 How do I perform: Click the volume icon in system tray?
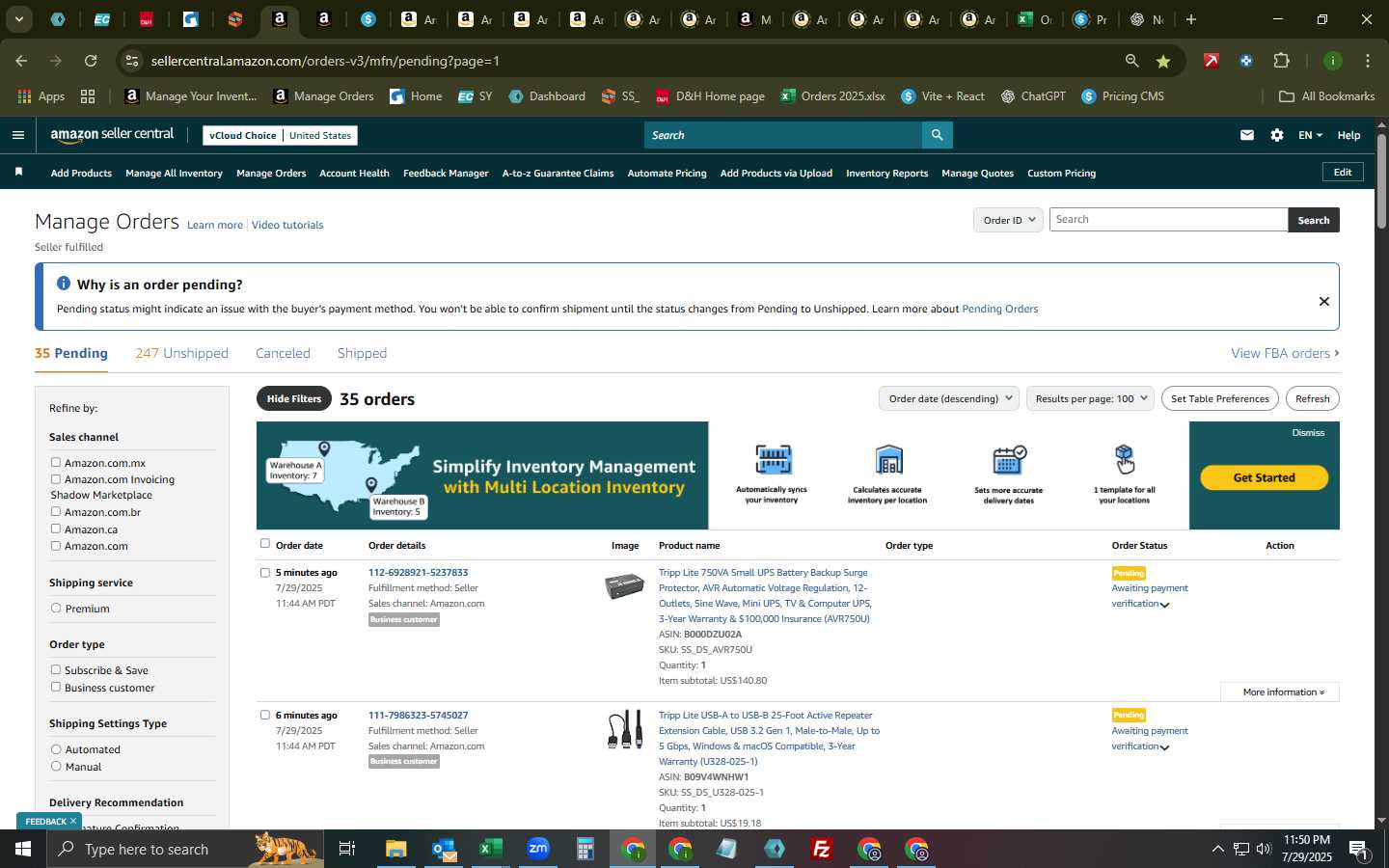[1264, 849]
